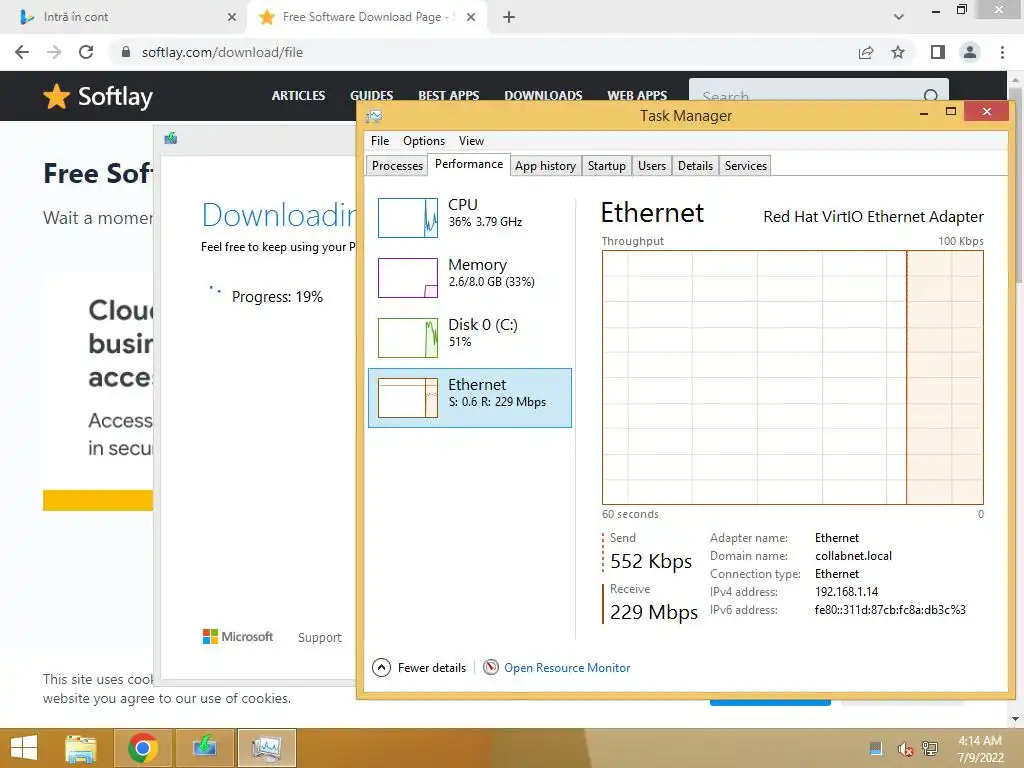The image size is (1024, 768).
Task: Switch to the Details tab
Action: coord(696,166)
